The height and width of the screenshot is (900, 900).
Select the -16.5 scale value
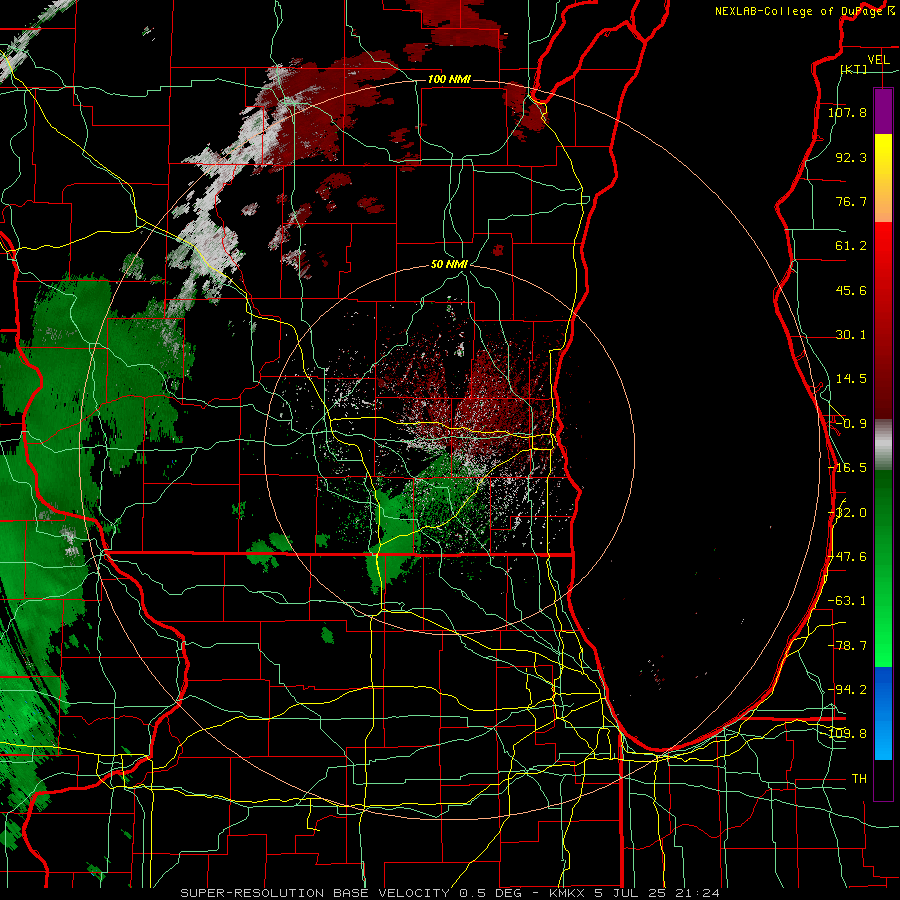click(847, 468)
